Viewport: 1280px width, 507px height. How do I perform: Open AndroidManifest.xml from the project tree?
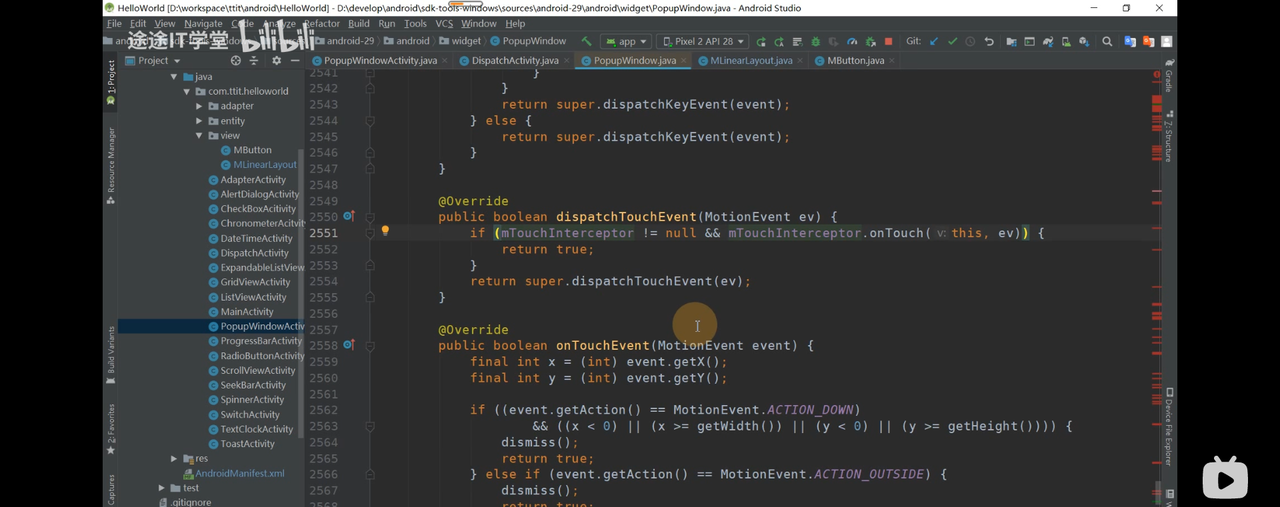tap(239, 473)
